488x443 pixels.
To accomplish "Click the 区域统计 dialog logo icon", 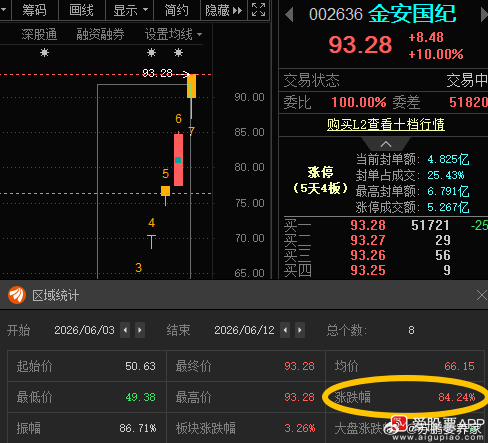I will [x=17, y=295].
